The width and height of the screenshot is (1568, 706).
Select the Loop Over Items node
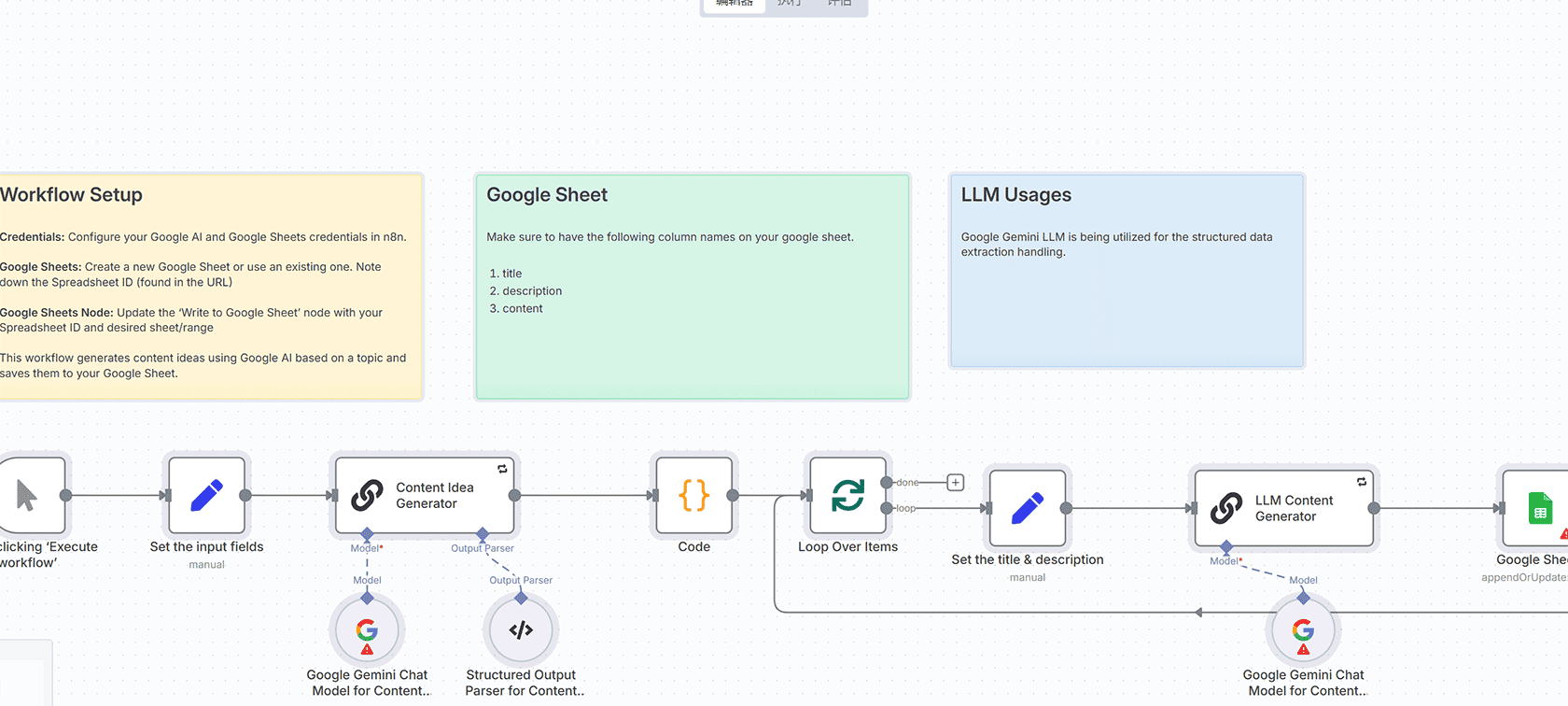coord(847,495)
